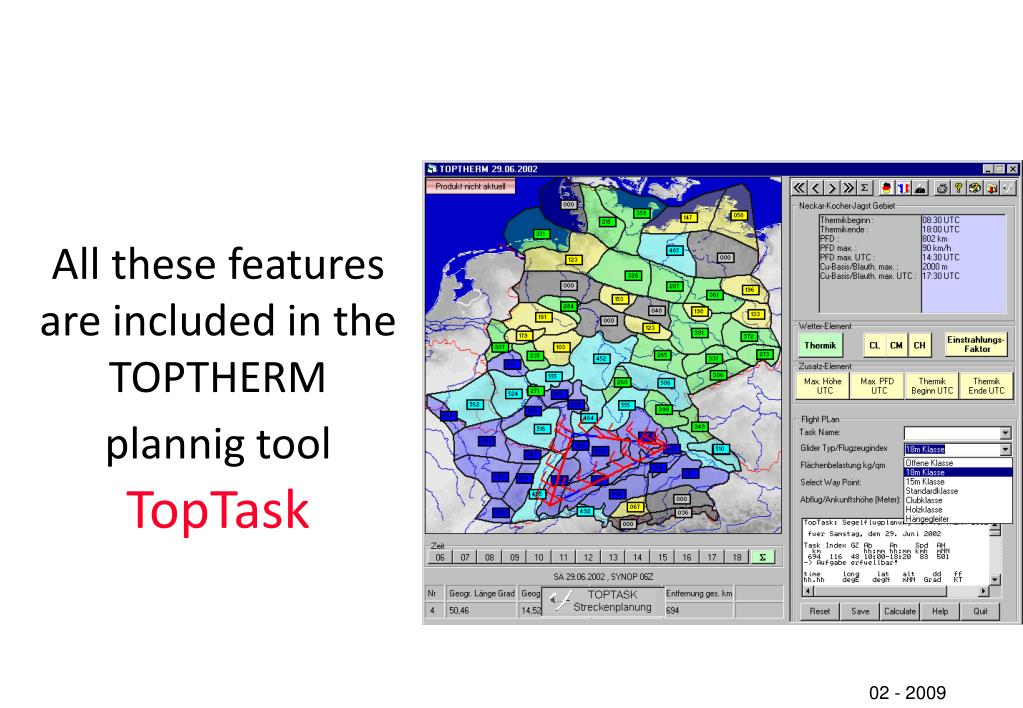
Task: Click the '08:30 UTC' Thermikbeginn value
Action: click(x=941, y=221)
